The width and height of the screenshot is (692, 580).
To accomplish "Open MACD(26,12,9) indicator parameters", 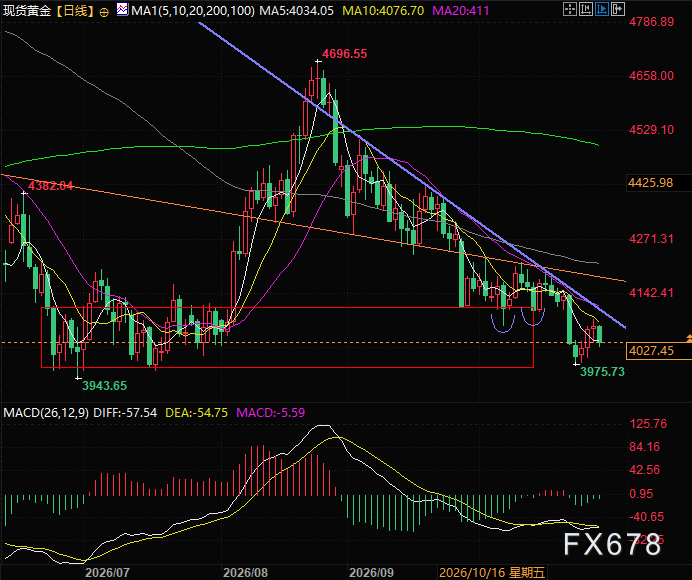I will tap(46, 413).
